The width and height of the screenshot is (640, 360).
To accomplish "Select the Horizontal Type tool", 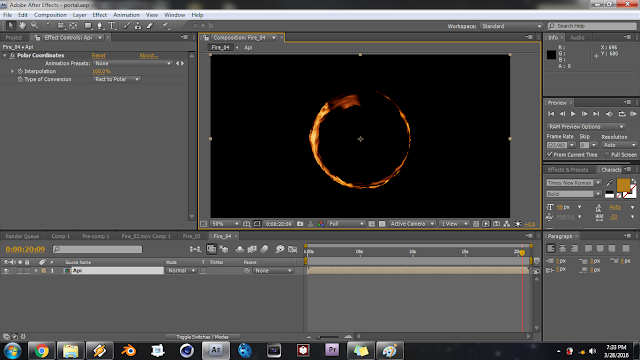I will (x=112, y=26).
